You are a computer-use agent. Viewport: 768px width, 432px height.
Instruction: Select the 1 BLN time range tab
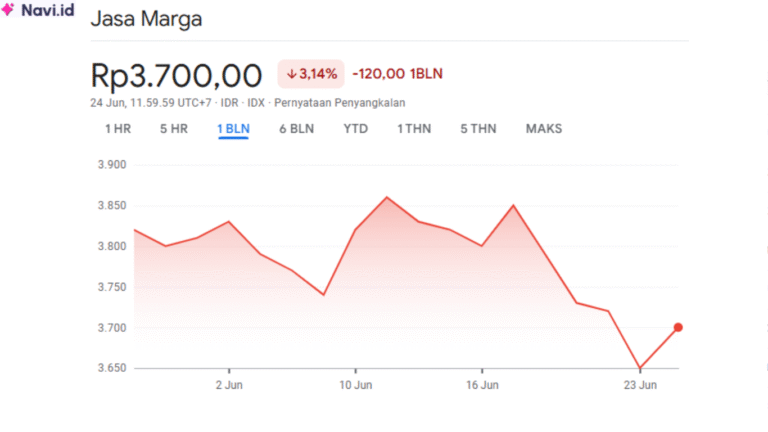pos(234,129)
